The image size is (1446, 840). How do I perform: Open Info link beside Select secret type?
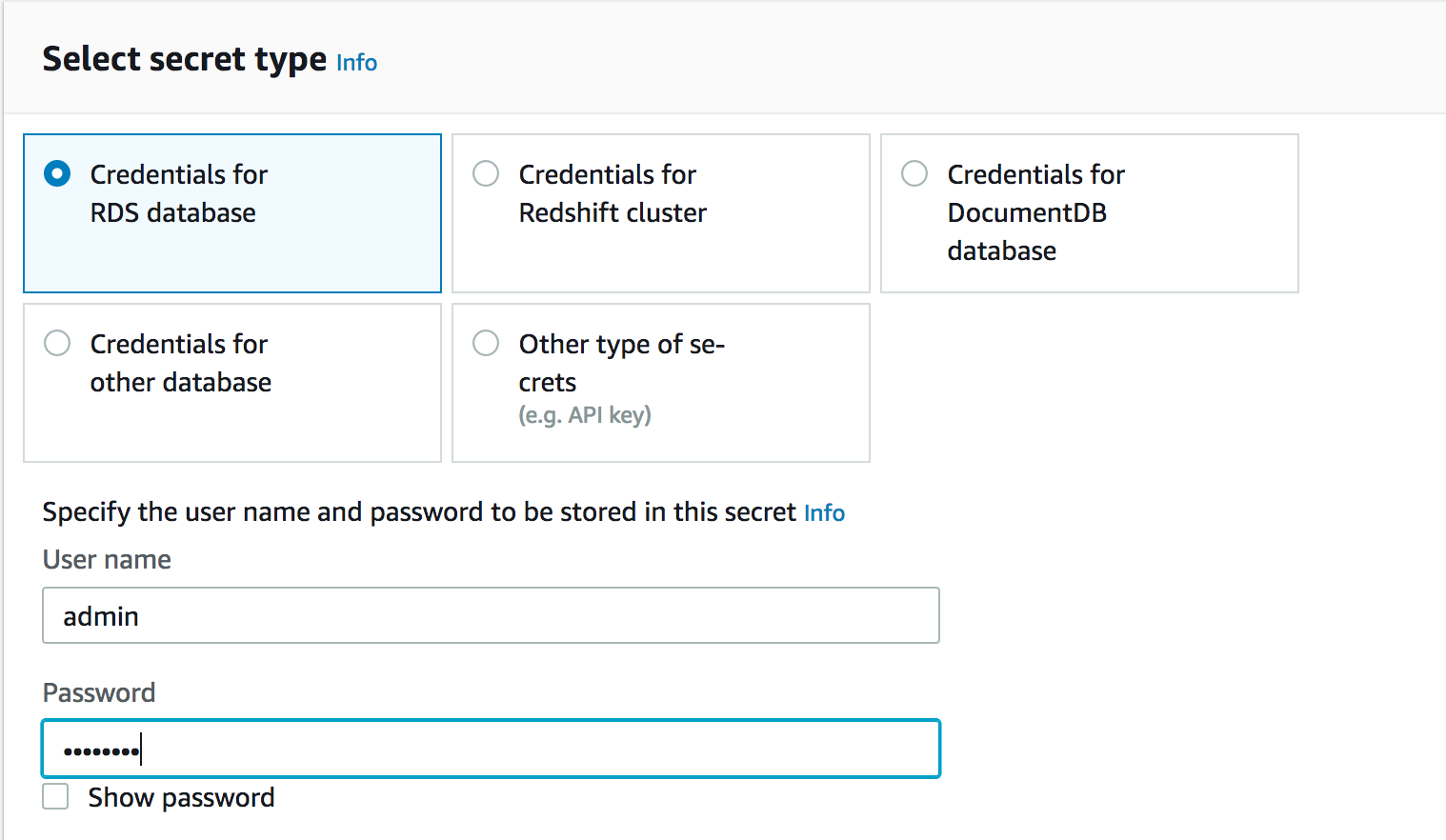pyautogui.click(x=356, y=63)
